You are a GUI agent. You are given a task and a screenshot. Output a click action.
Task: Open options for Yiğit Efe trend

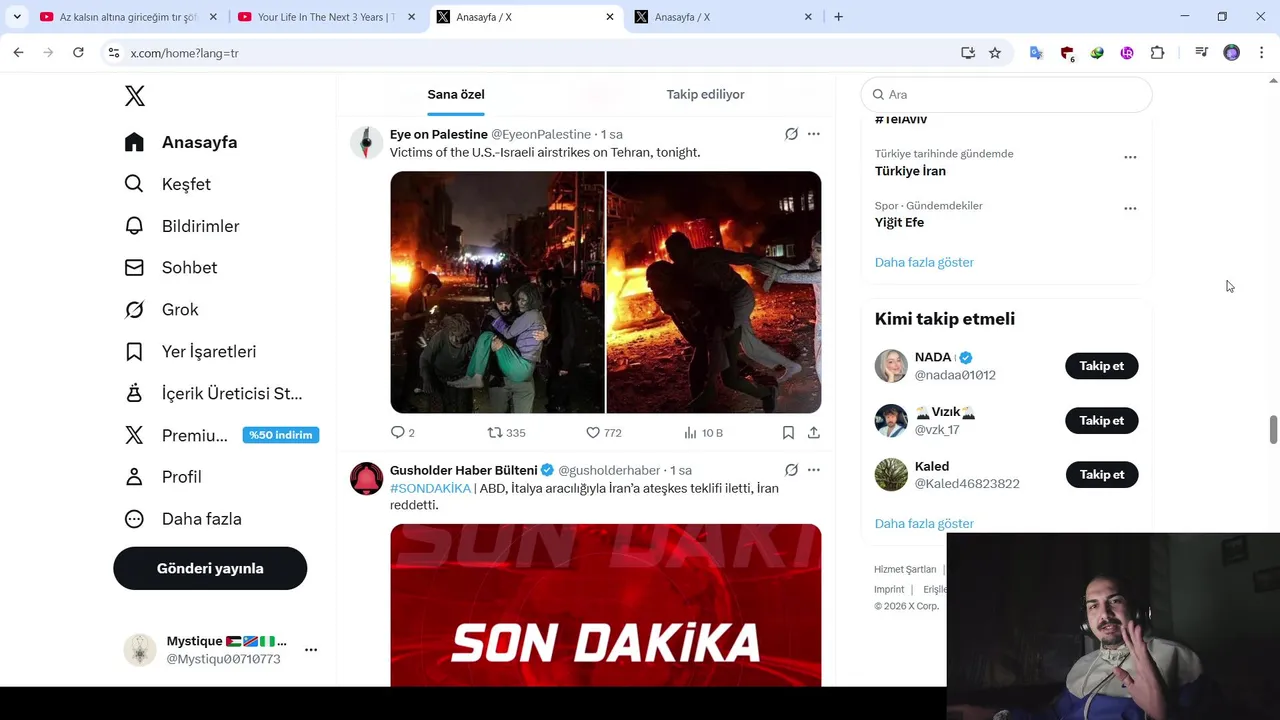[1130, 209]
